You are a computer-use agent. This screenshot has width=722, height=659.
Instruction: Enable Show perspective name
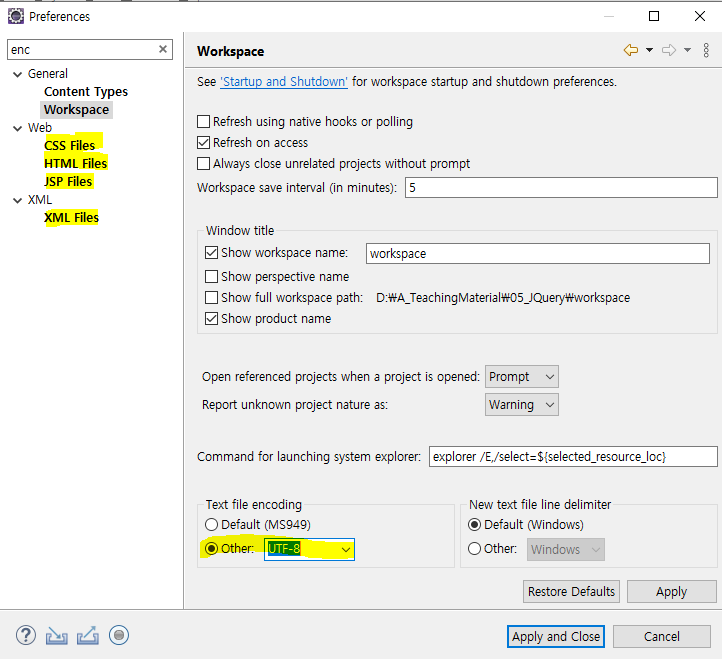coord(211,276)
